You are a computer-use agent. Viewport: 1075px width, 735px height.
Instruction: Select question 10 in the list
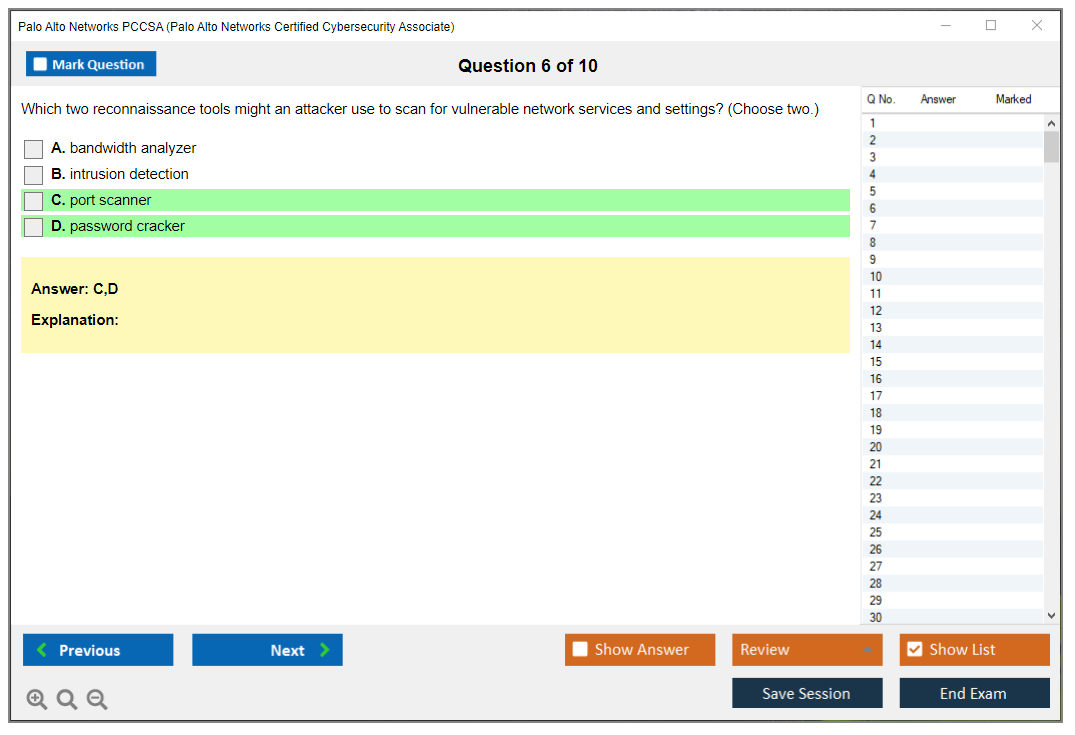876,277
